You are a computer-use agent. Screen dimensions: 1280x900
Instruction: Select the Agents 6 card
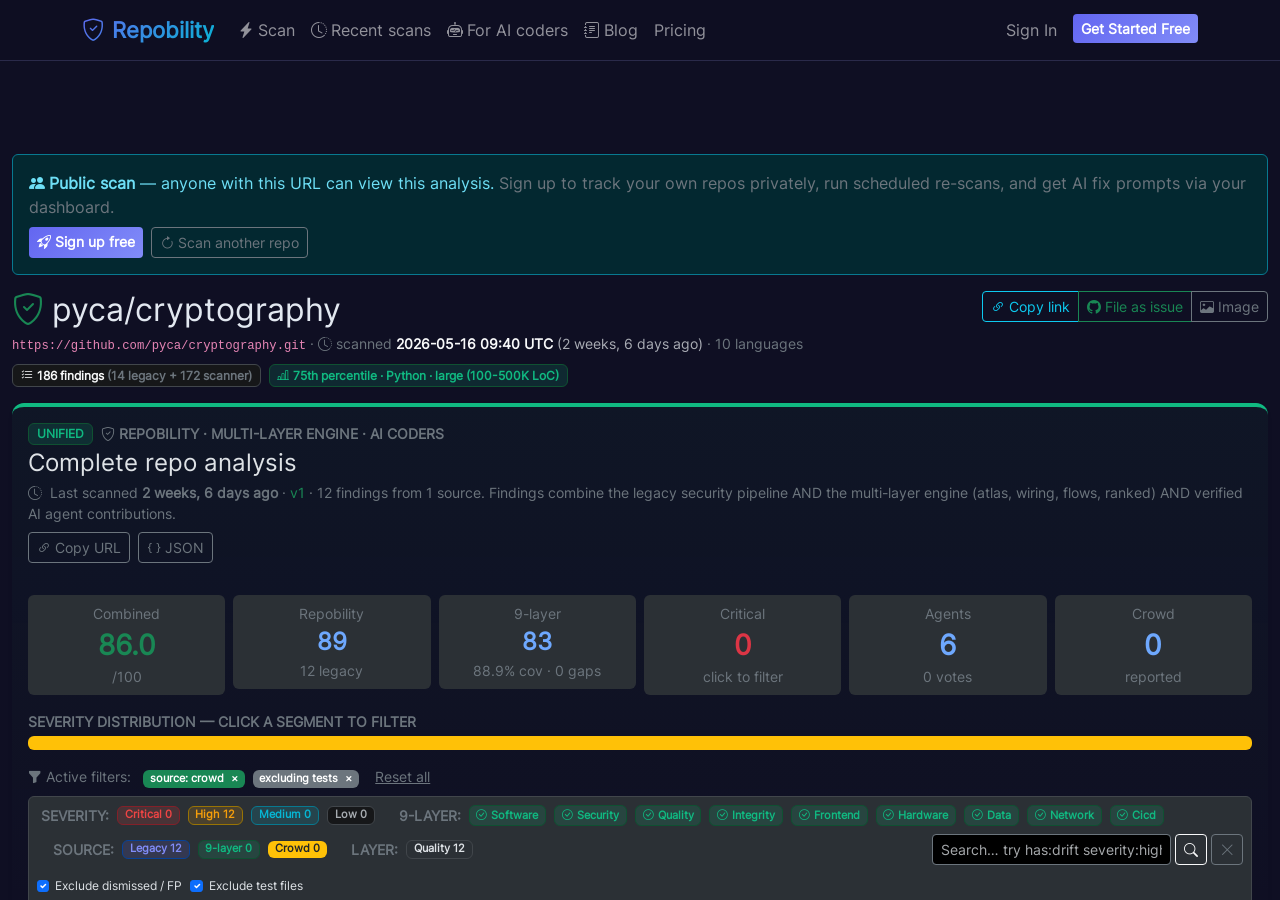coord(948,645)
